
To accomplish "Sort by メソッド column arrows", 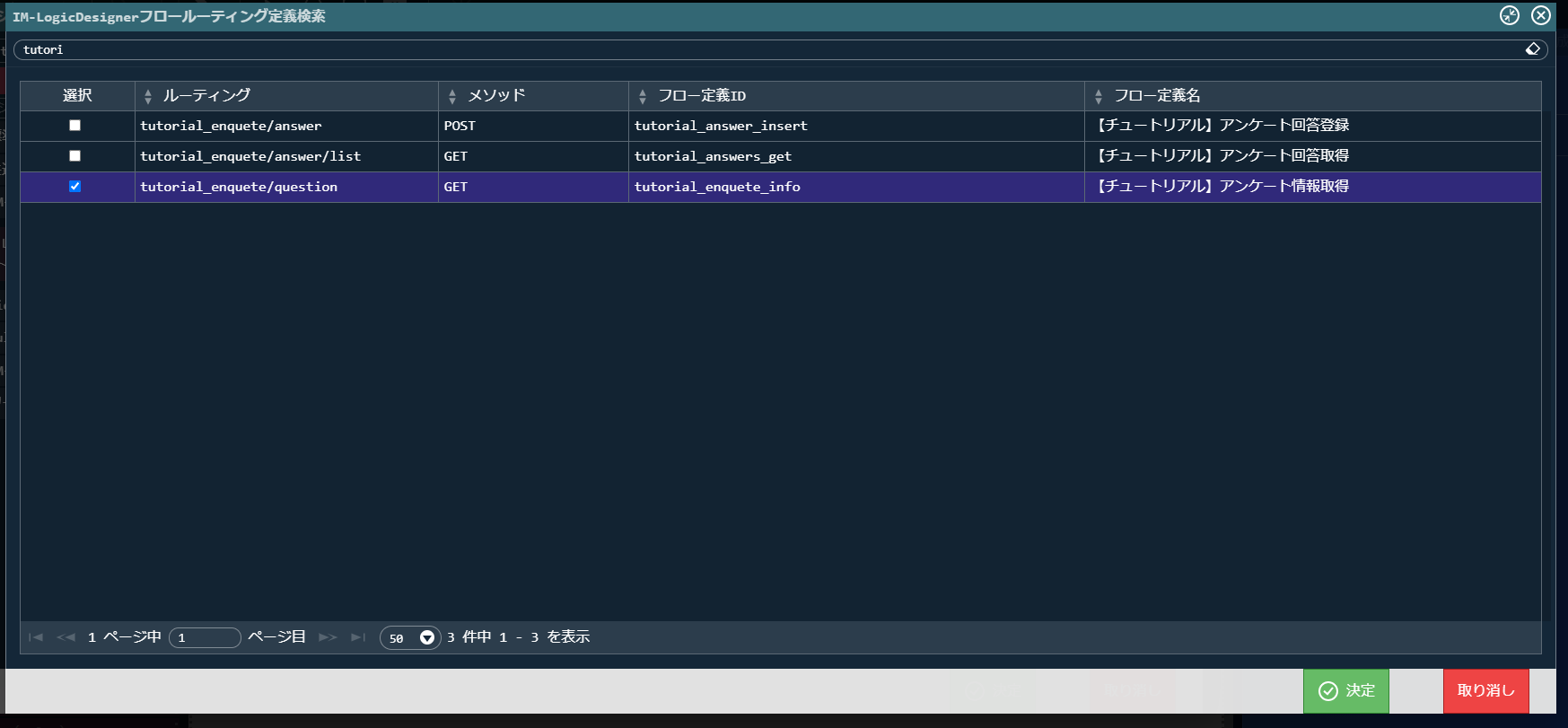I will point(452,97).
